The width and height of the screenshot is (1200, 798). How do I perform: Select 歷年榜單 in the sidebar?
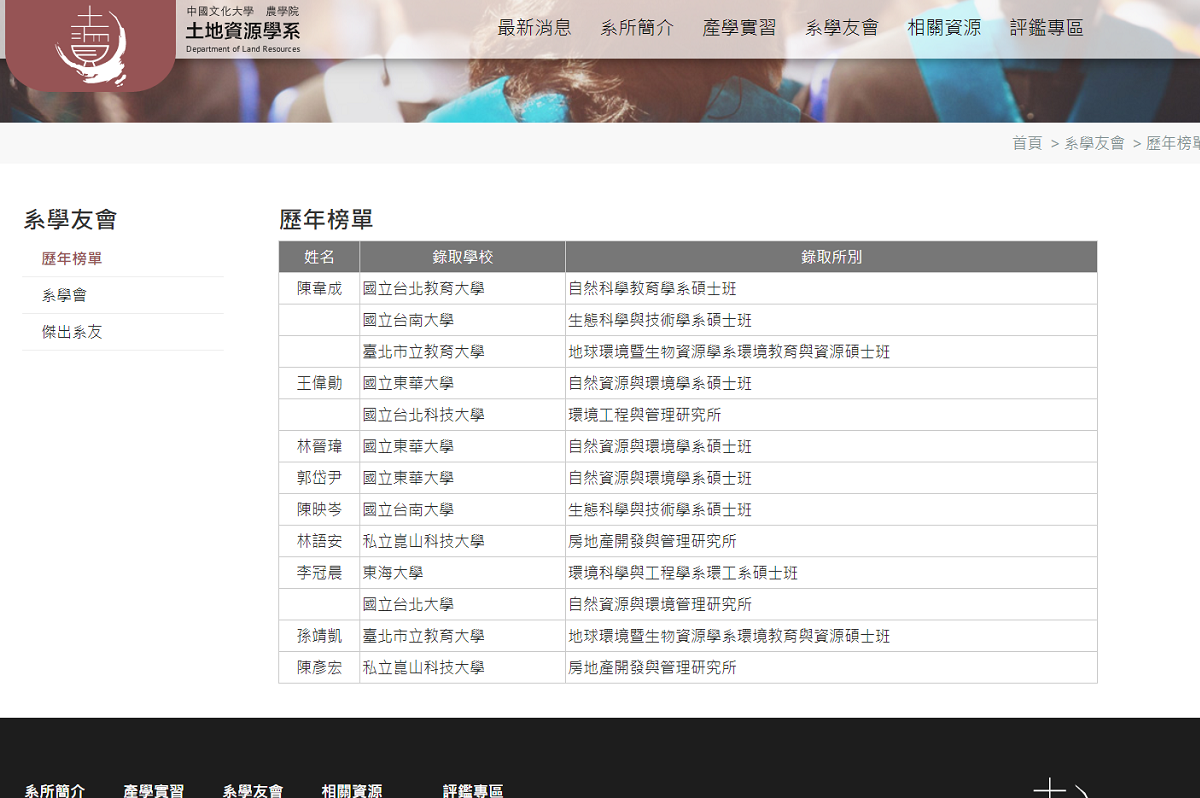tap(72, 259)
